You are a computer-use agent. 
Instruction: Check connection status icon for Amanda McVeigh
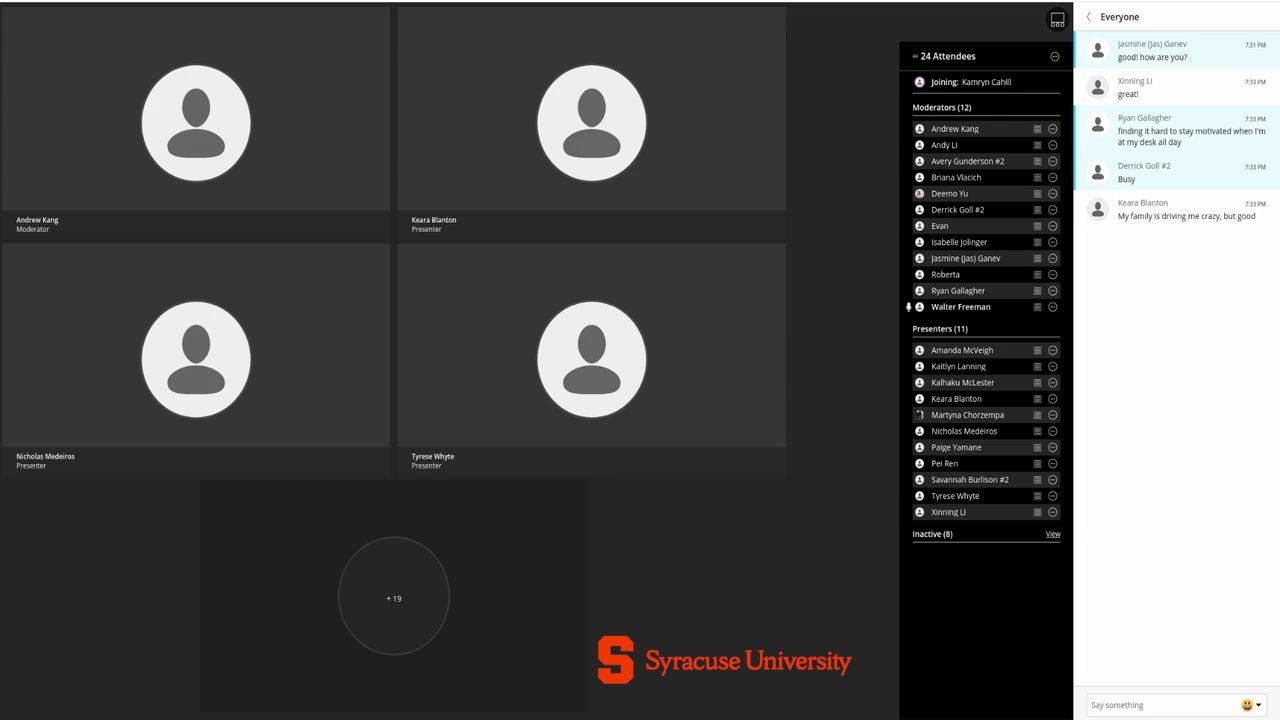point(1037,350)
